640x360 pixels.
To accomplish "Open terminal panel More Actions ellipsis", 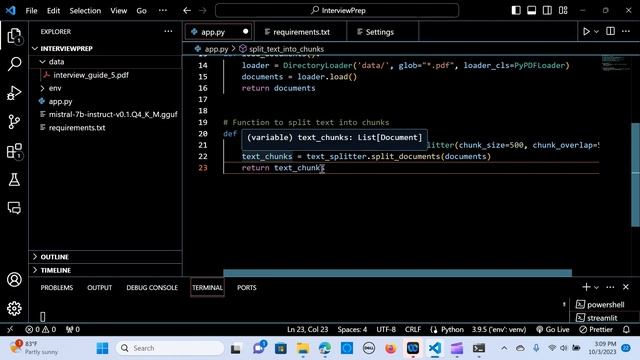I will [x=610, y=287].
